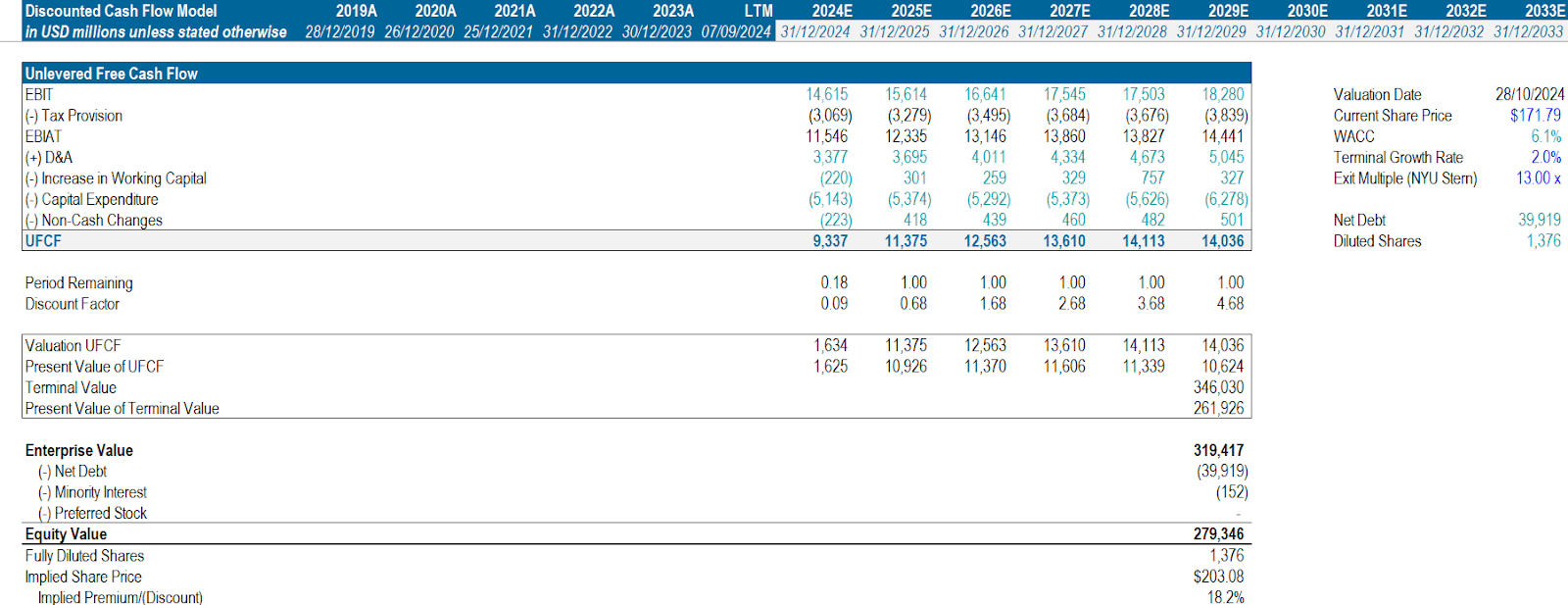Screen dimensions: 1568x605
Task: Click the Implied Share Price $203.08 cell
Action: click(x=1218, y=577)
